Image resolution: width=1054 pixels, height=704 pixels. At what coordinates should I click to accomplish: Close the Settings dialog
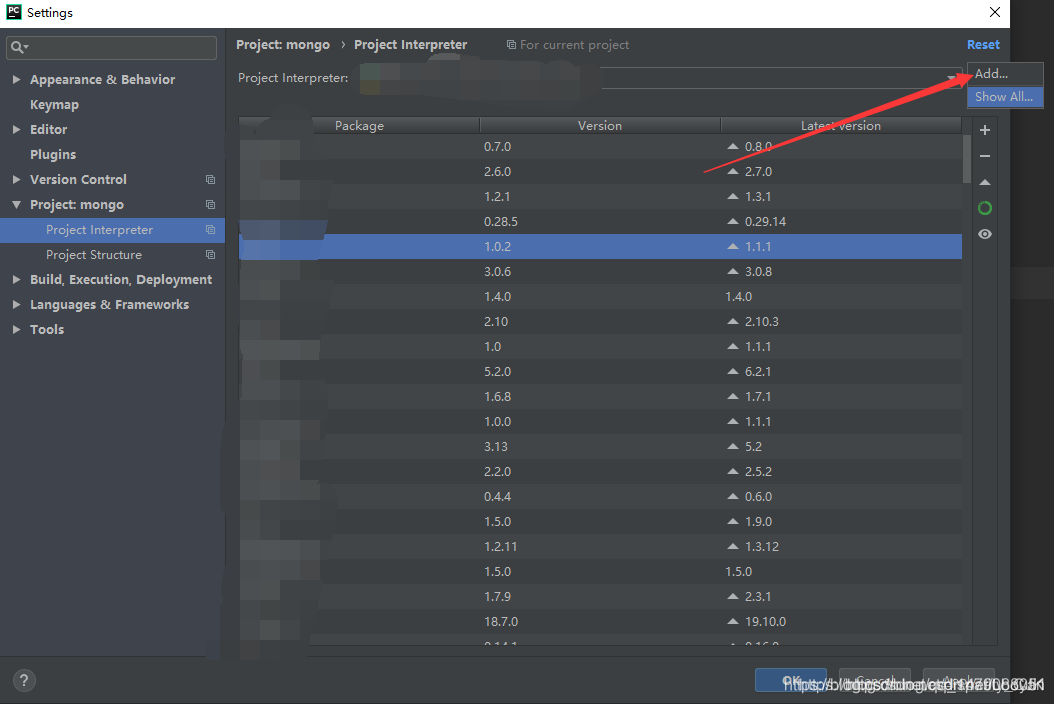(x=995, y=12)
